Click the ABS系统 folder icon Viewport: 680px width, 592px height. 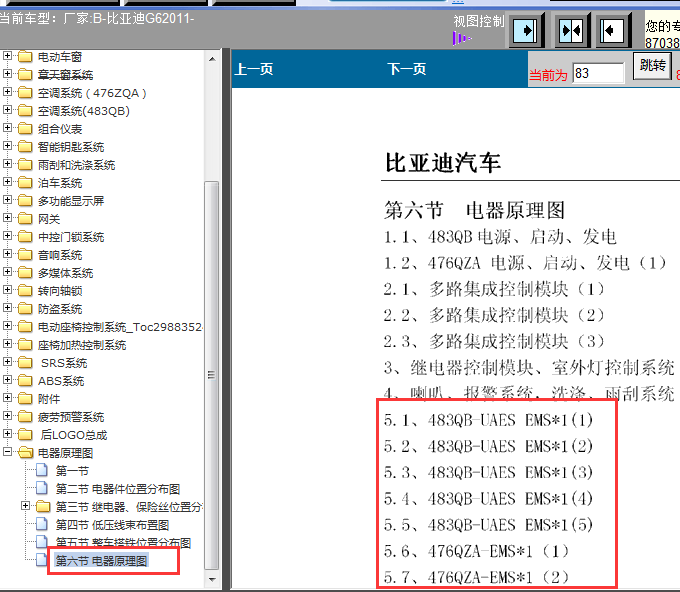tap(25, 381)
